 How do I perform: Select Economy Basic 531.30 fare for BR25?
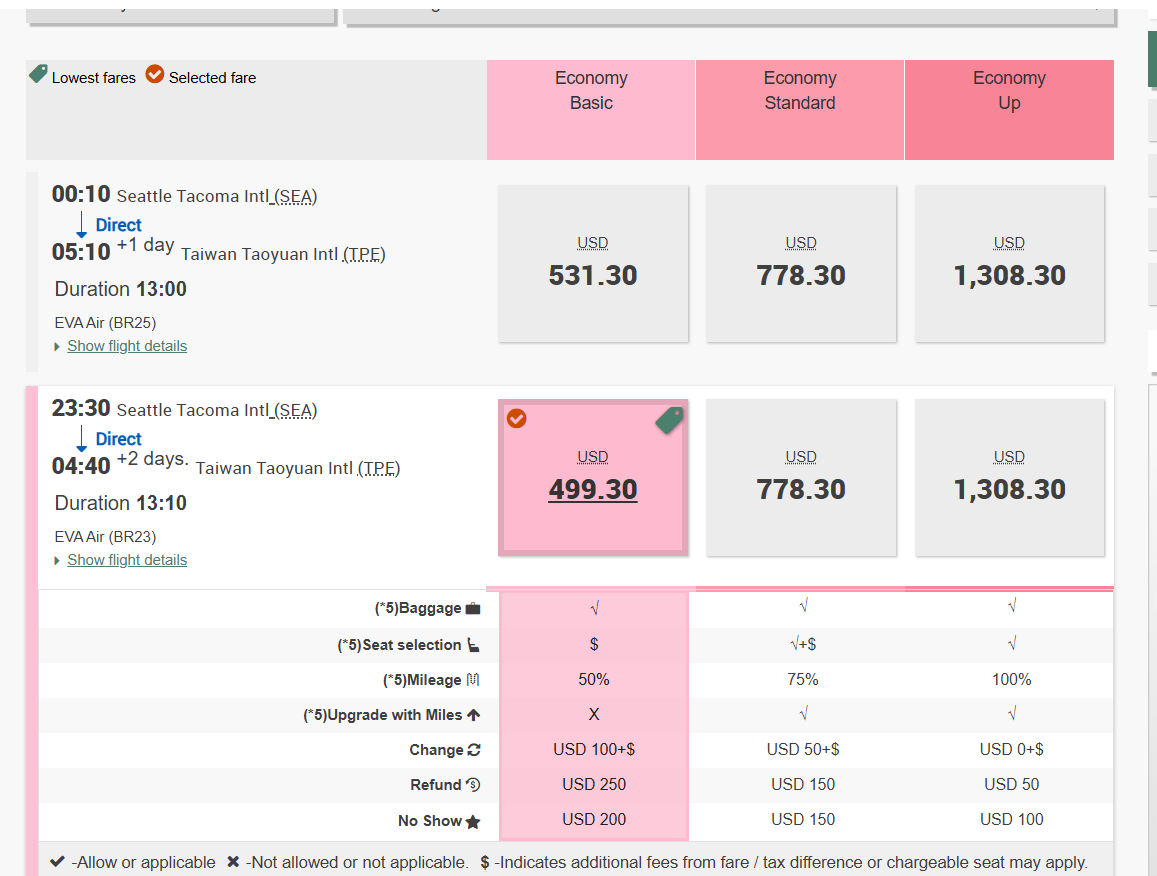593,264
